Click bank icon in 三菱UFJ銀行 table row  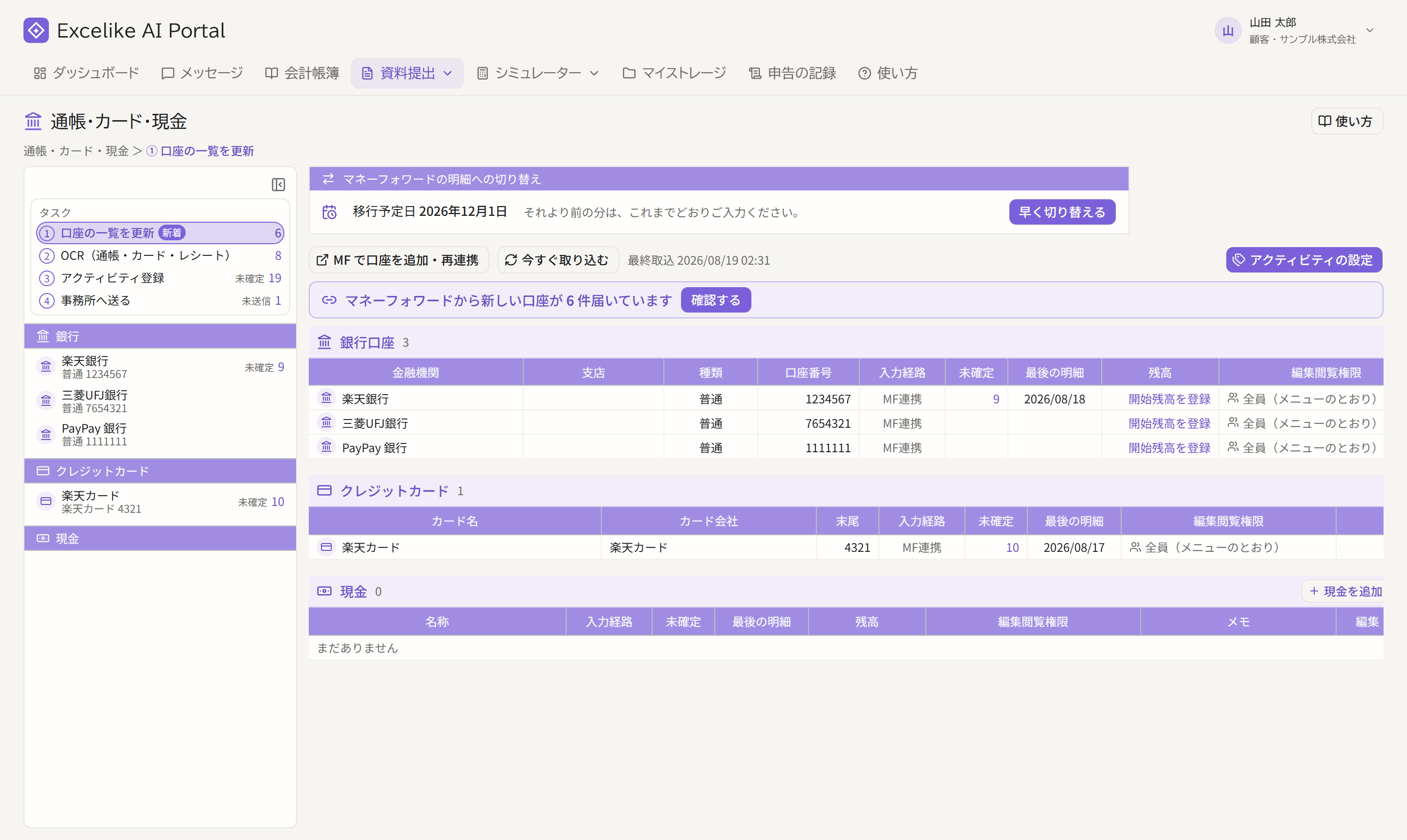pos(327,423)
